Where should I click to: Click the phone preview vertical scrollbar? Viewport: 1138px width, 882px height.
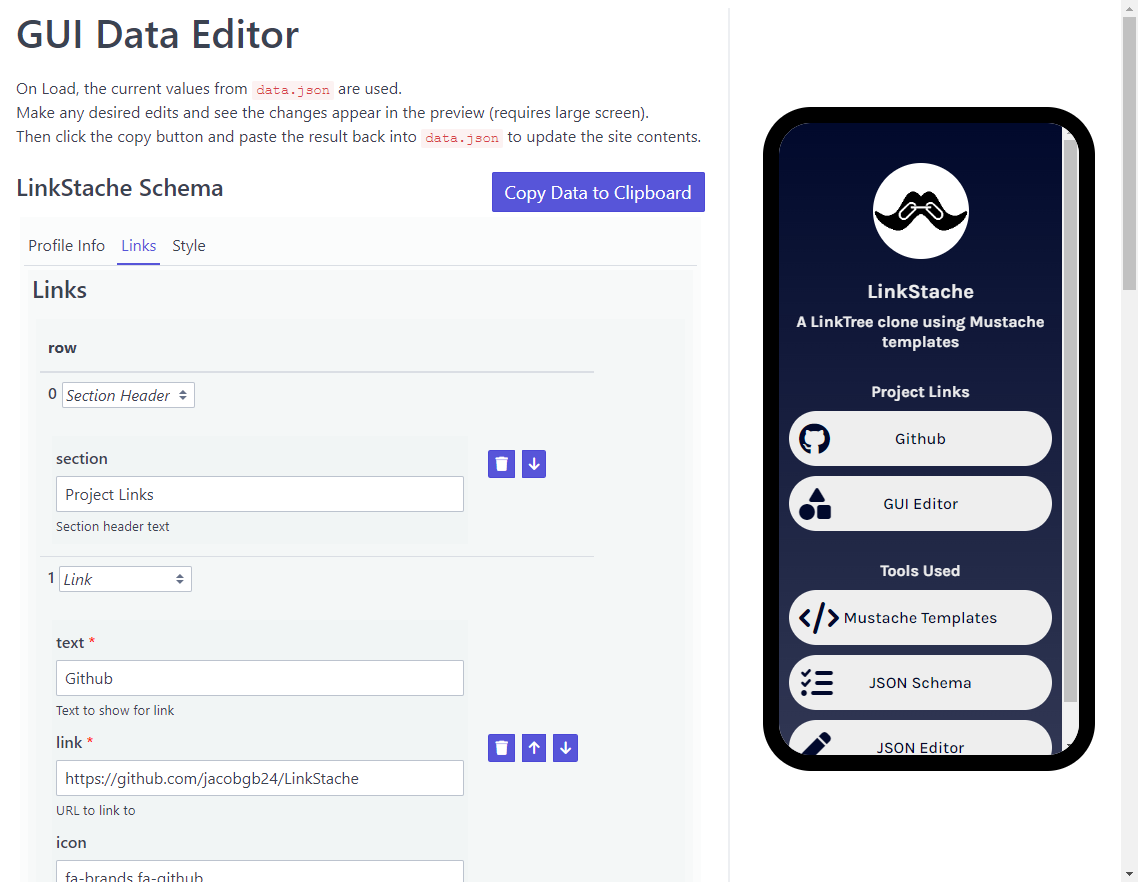pyautogui.click(x=1070, y=421)
